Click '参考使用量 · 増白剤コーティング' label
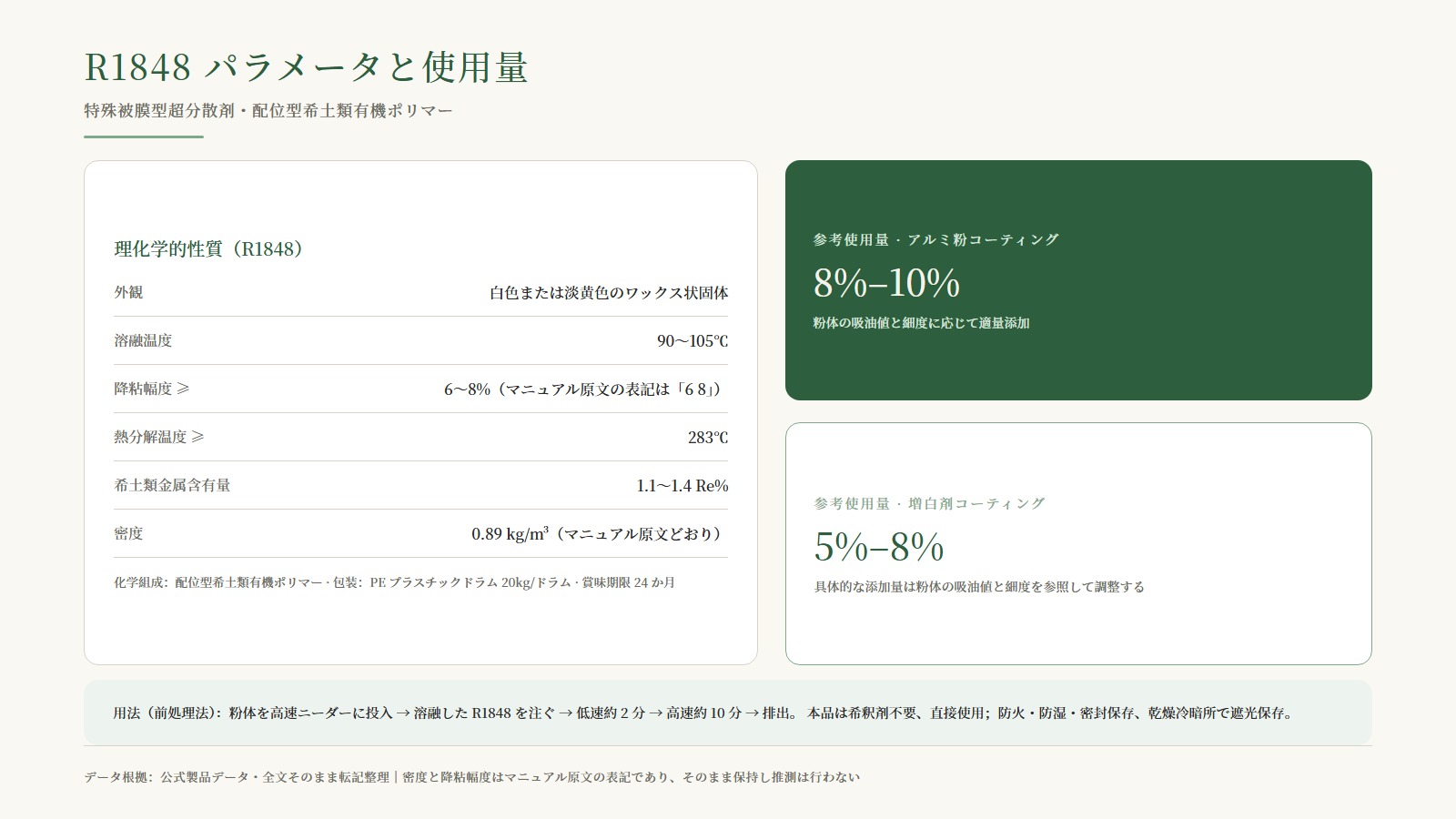This screenshot has width=1456, height=819. 929,503
